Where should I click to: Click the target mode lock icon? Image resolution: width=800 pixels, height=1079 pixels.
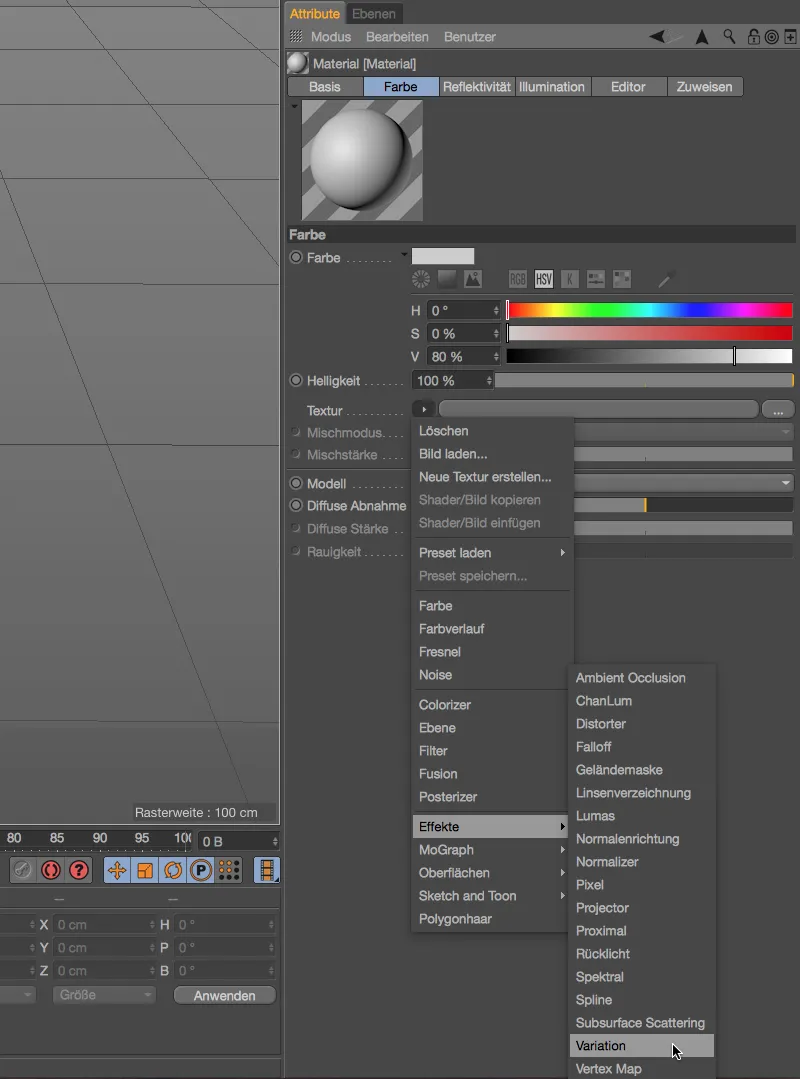[772, 37]
